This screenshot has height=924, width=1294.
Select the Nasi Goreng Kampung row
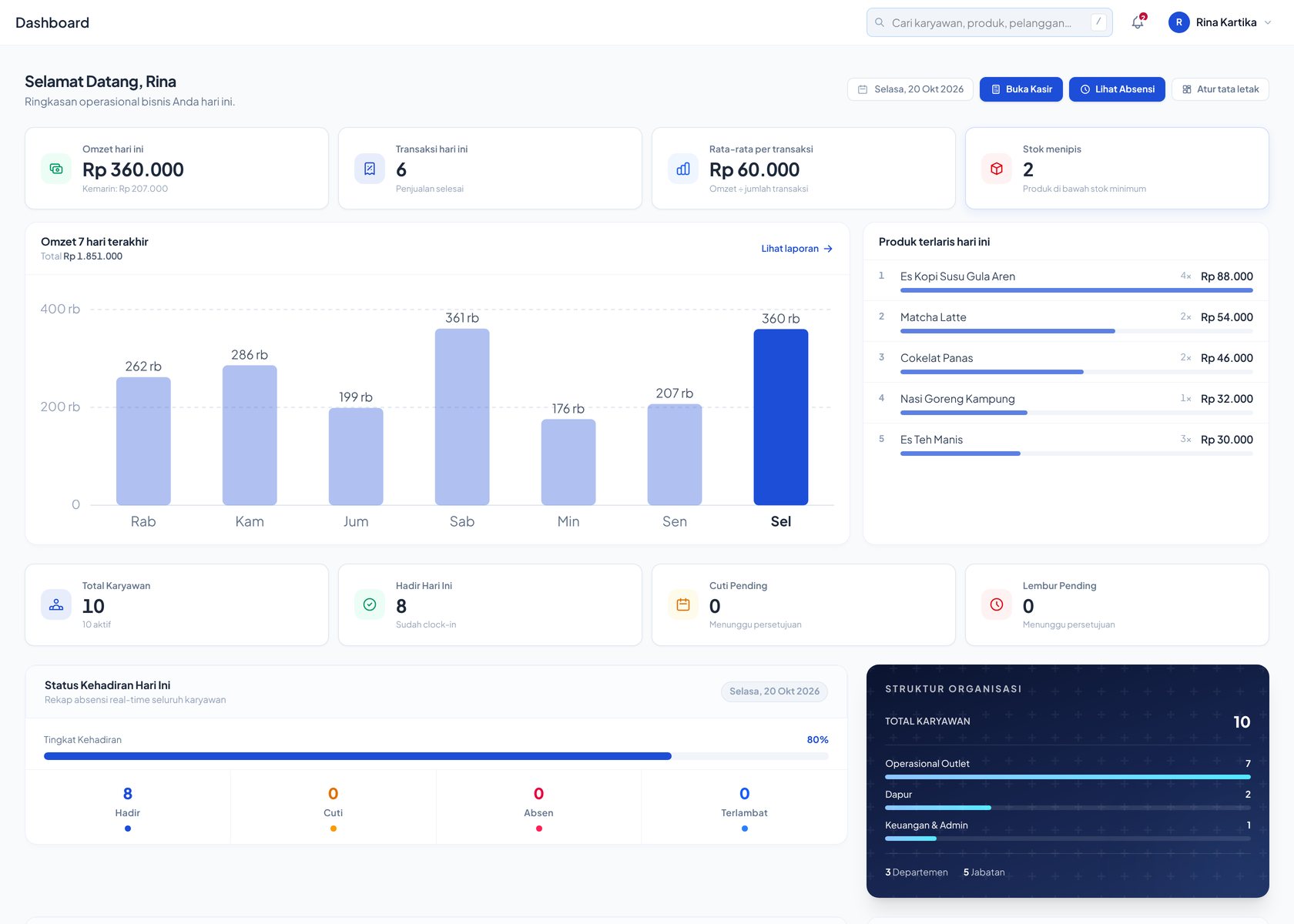[x=1066, y=403]
